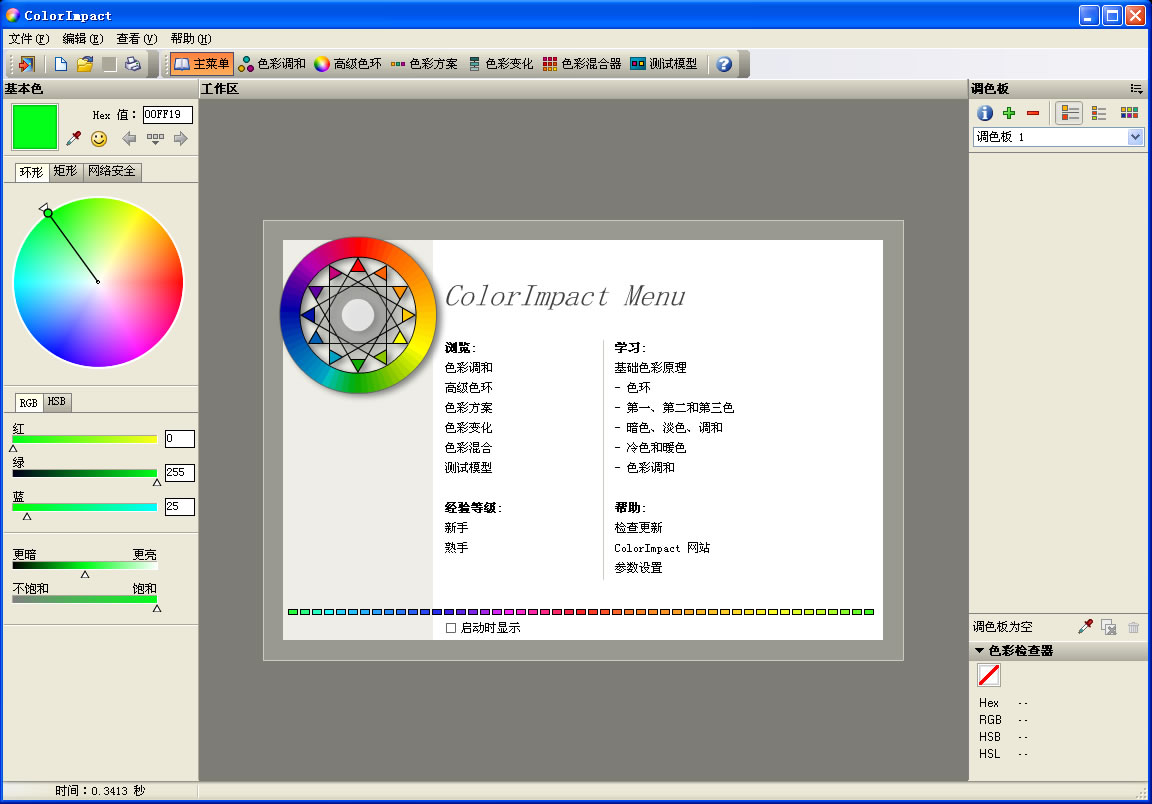Open the 帮助 Help menu
Viewport: 1152px width, 804px height.
[x=191, y=39]
